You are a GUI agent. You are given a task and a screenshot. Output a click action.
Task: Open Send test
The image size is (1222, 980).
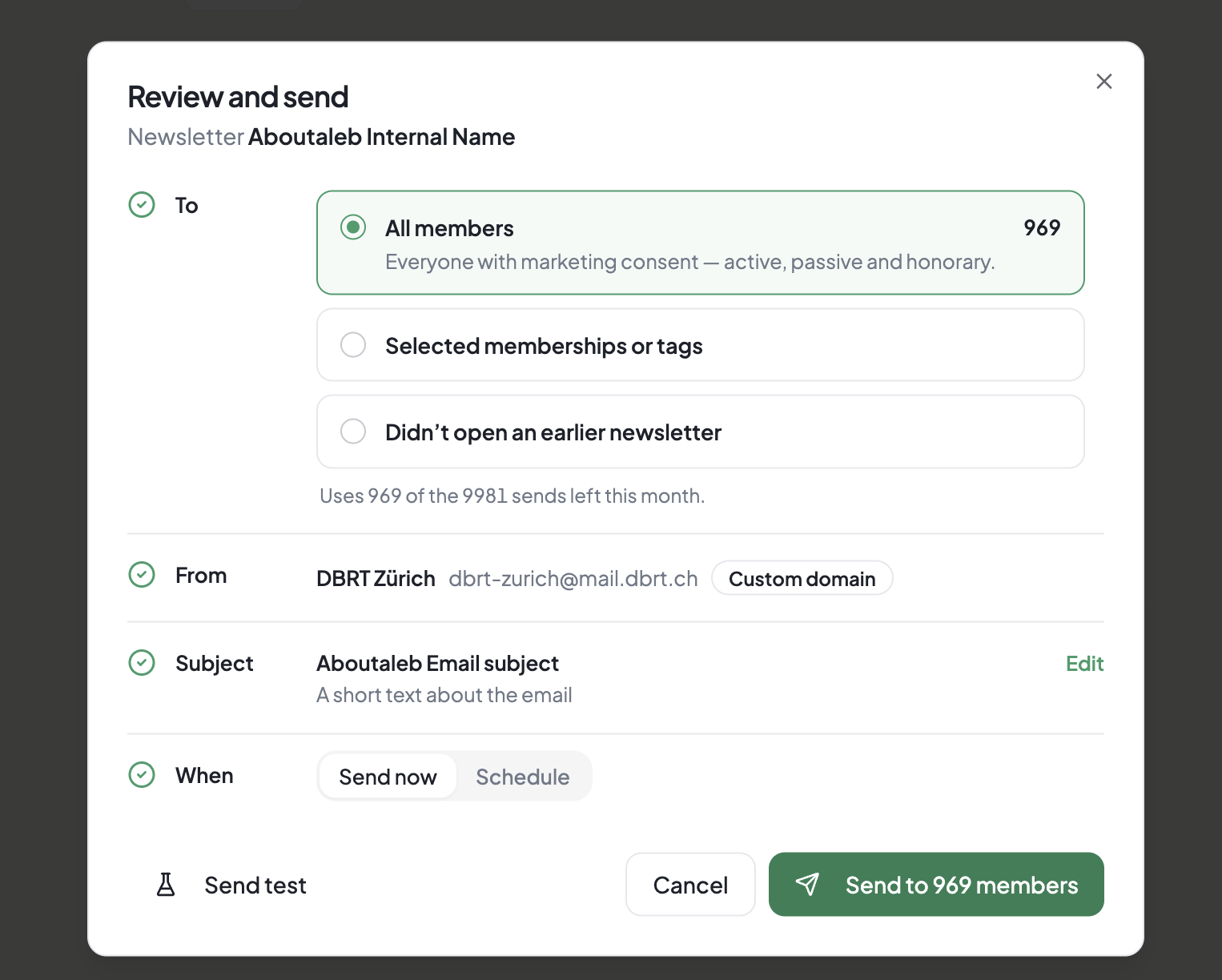click(231, 885)
